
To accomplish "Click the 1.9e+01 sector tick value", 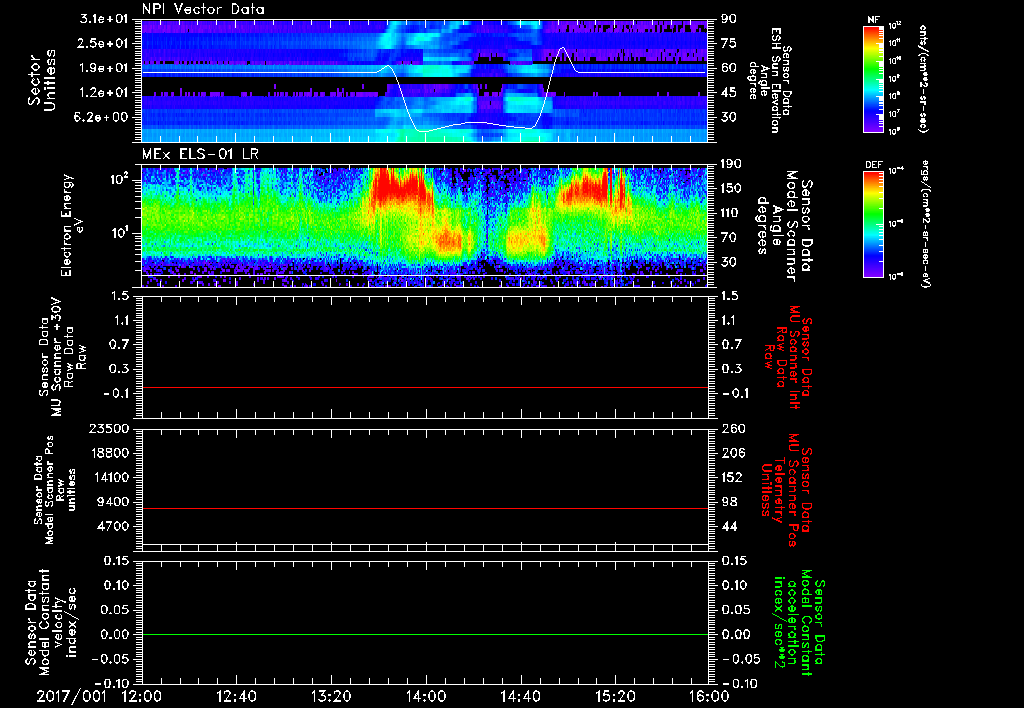I will [104, 68].
